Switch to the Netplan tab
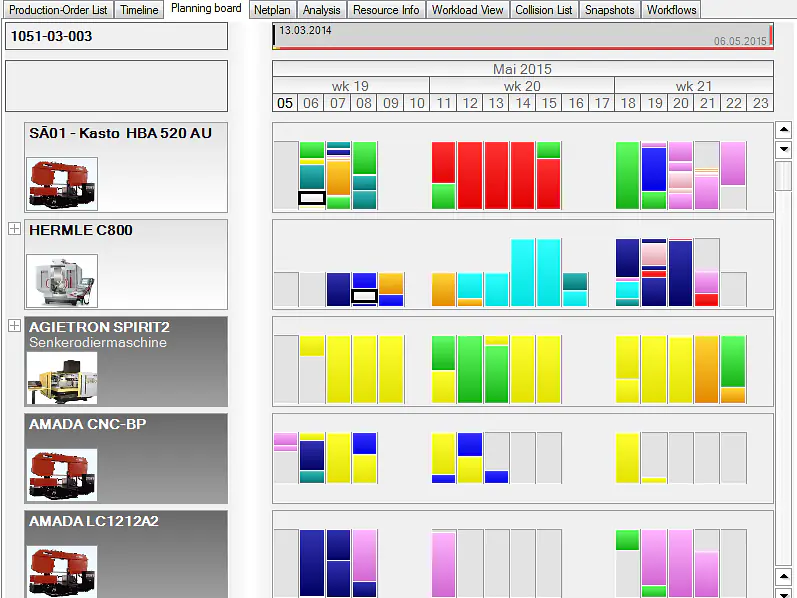This screenshot has height=598, width=797. coord(271,10)
